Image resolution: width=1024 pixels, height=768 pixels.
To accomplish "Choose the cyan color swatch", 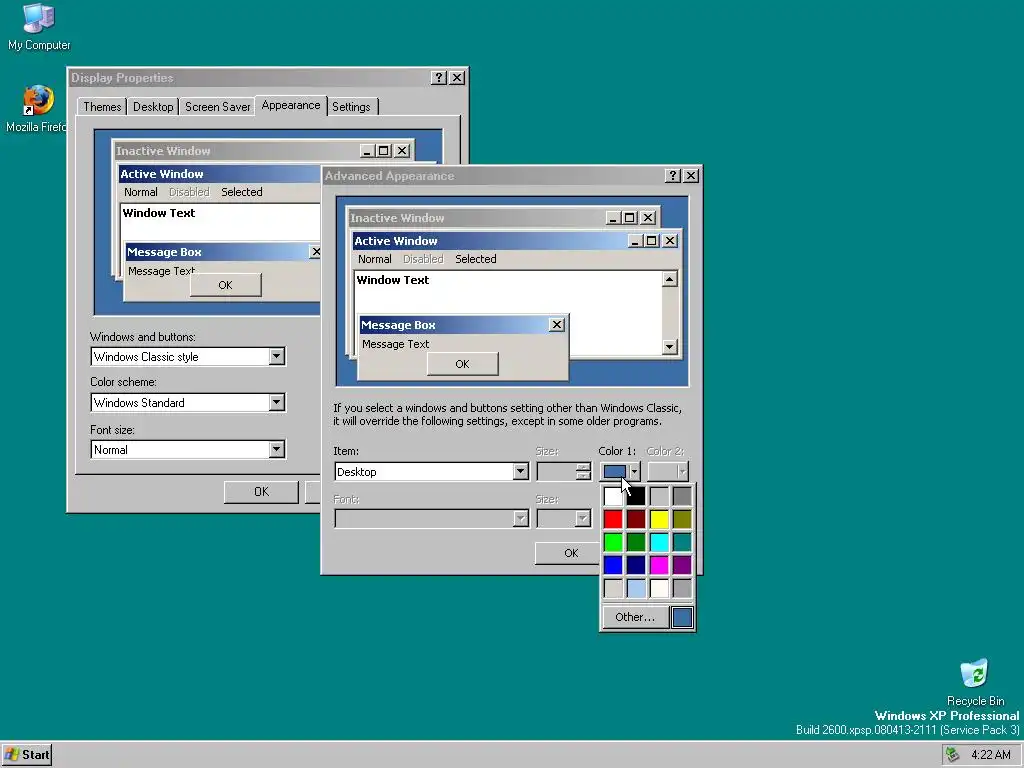I will [x=659, y=542].
